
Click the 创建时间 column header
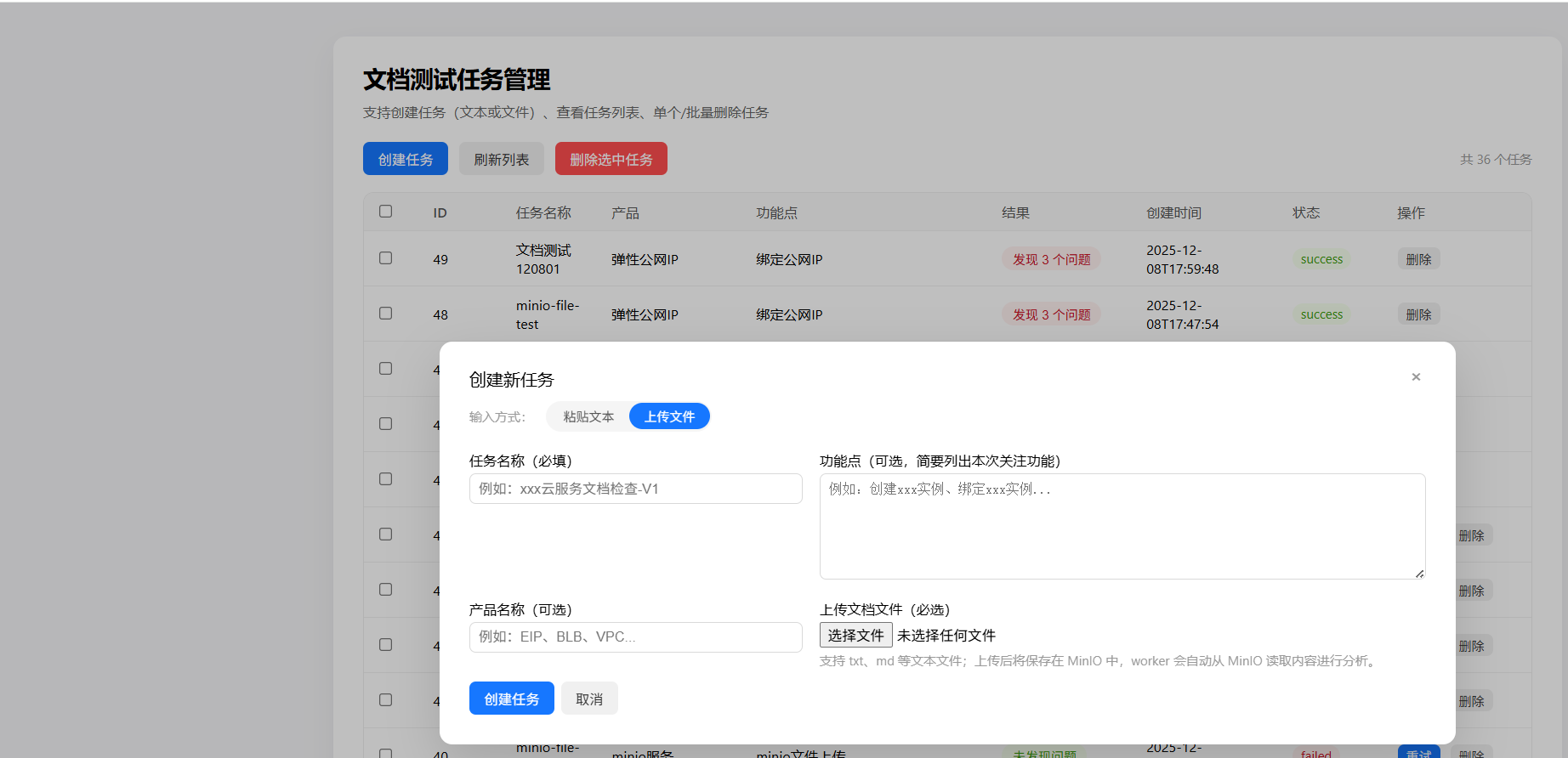click(1173, 212)
